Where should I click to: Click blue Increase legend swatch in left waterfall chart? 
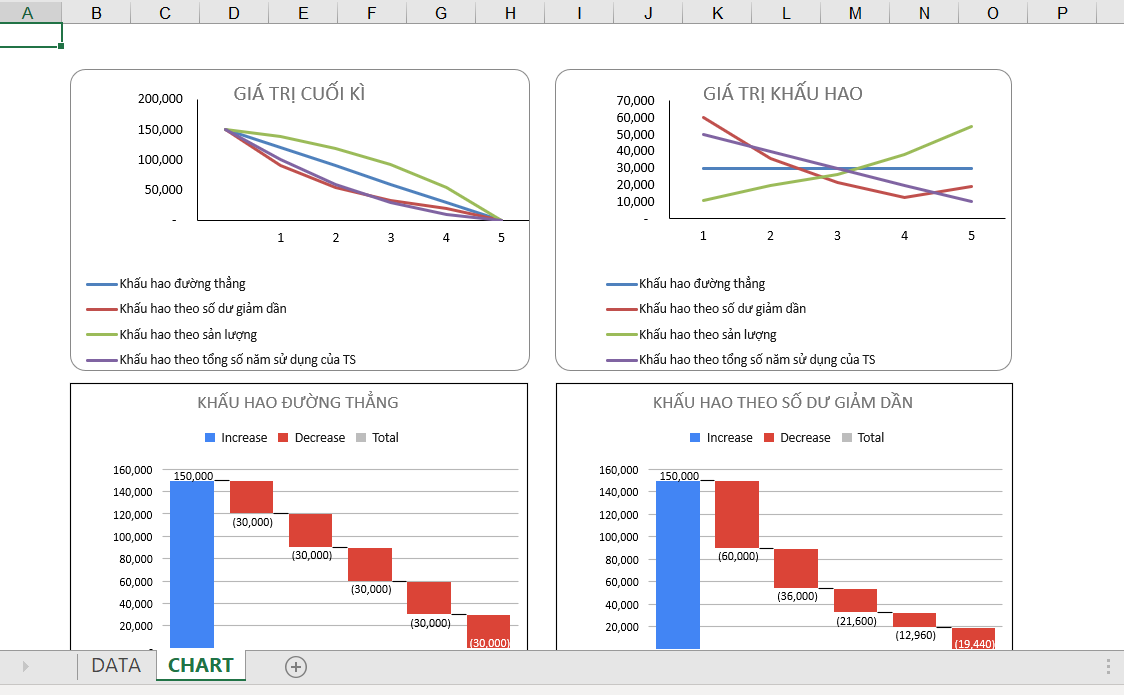[210, 438]
